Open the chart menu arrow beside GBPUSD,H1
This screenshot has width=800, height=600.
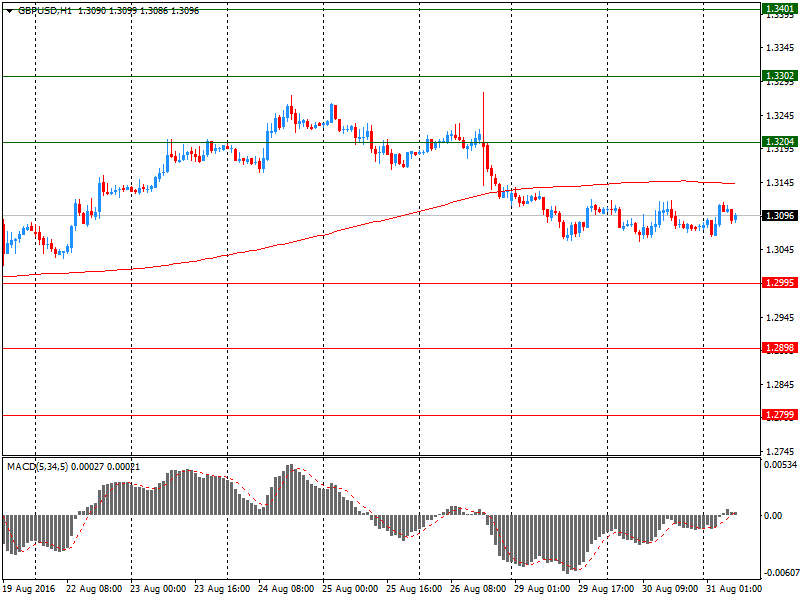[10, 11]
